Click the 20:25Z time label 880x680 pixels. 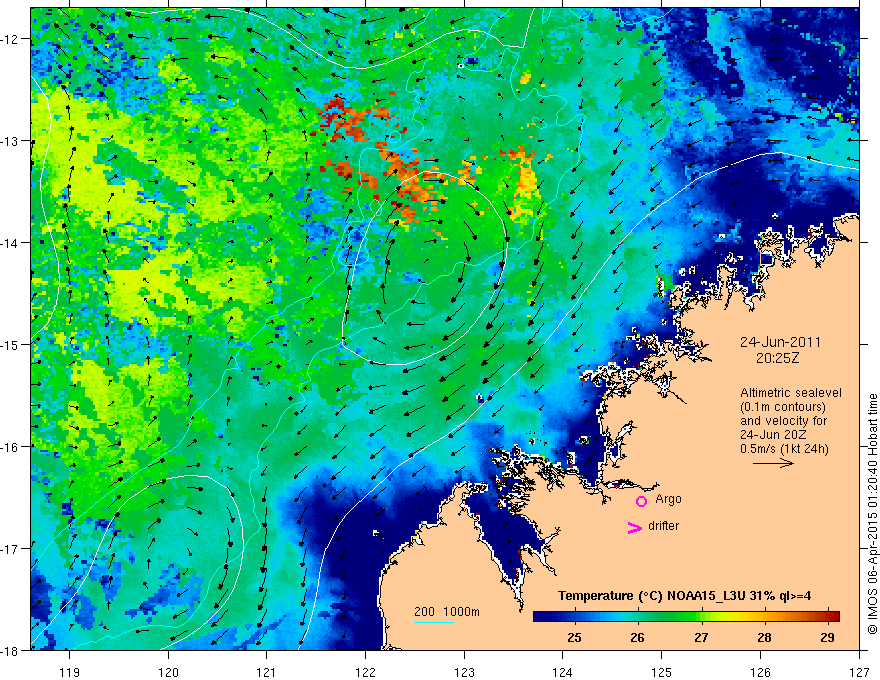(x=777, y=358)
